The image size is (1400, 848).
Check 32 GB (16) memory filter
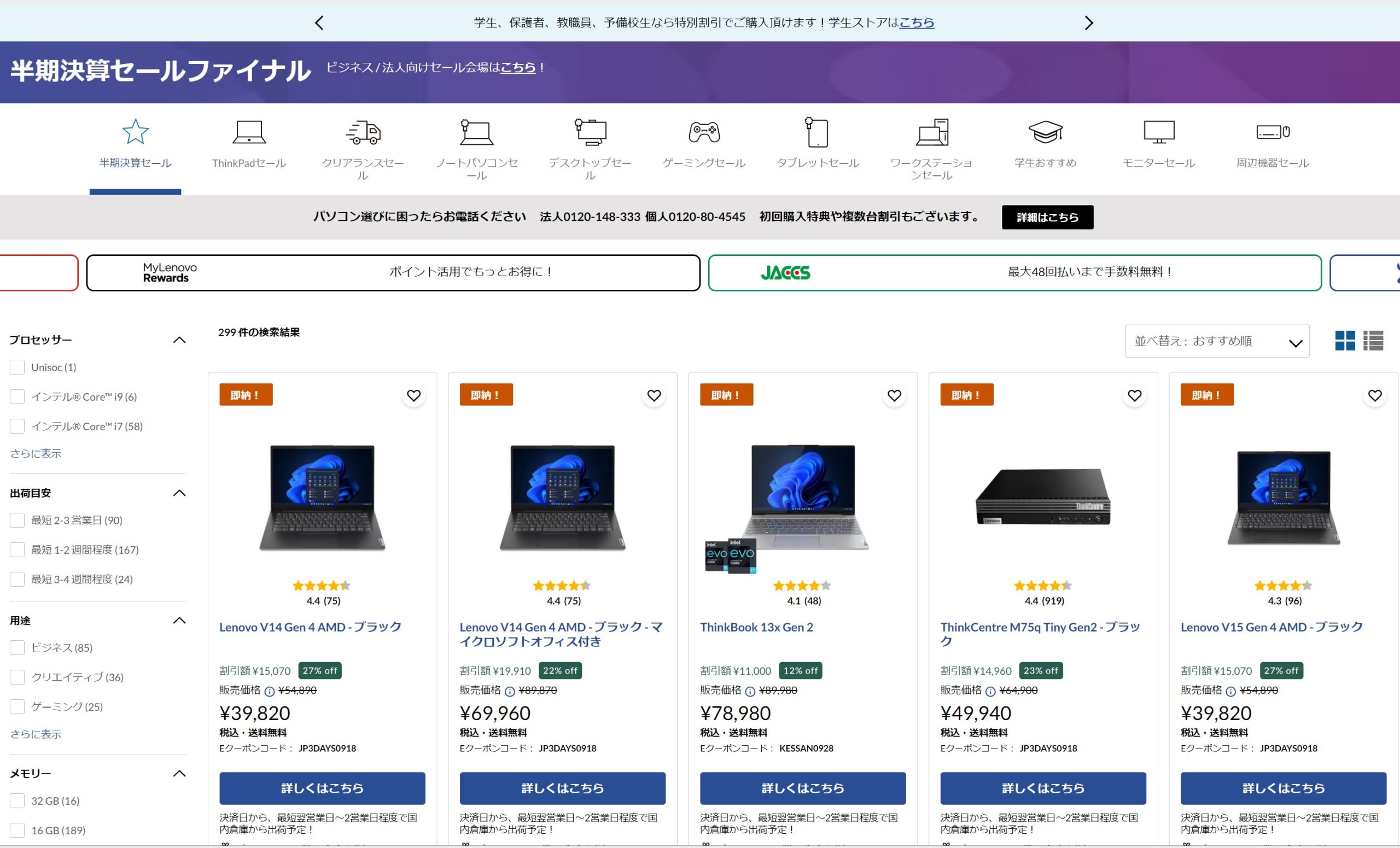[17, 801]
